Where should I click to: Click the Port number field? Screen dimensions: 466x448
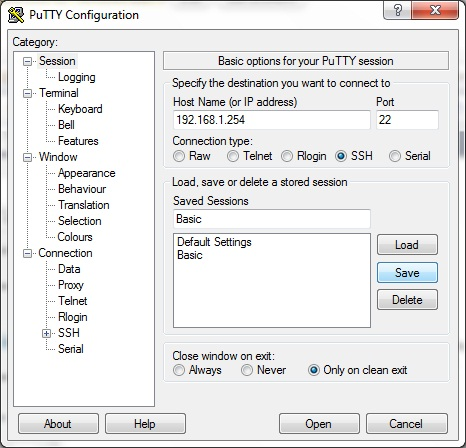(407, 120)
